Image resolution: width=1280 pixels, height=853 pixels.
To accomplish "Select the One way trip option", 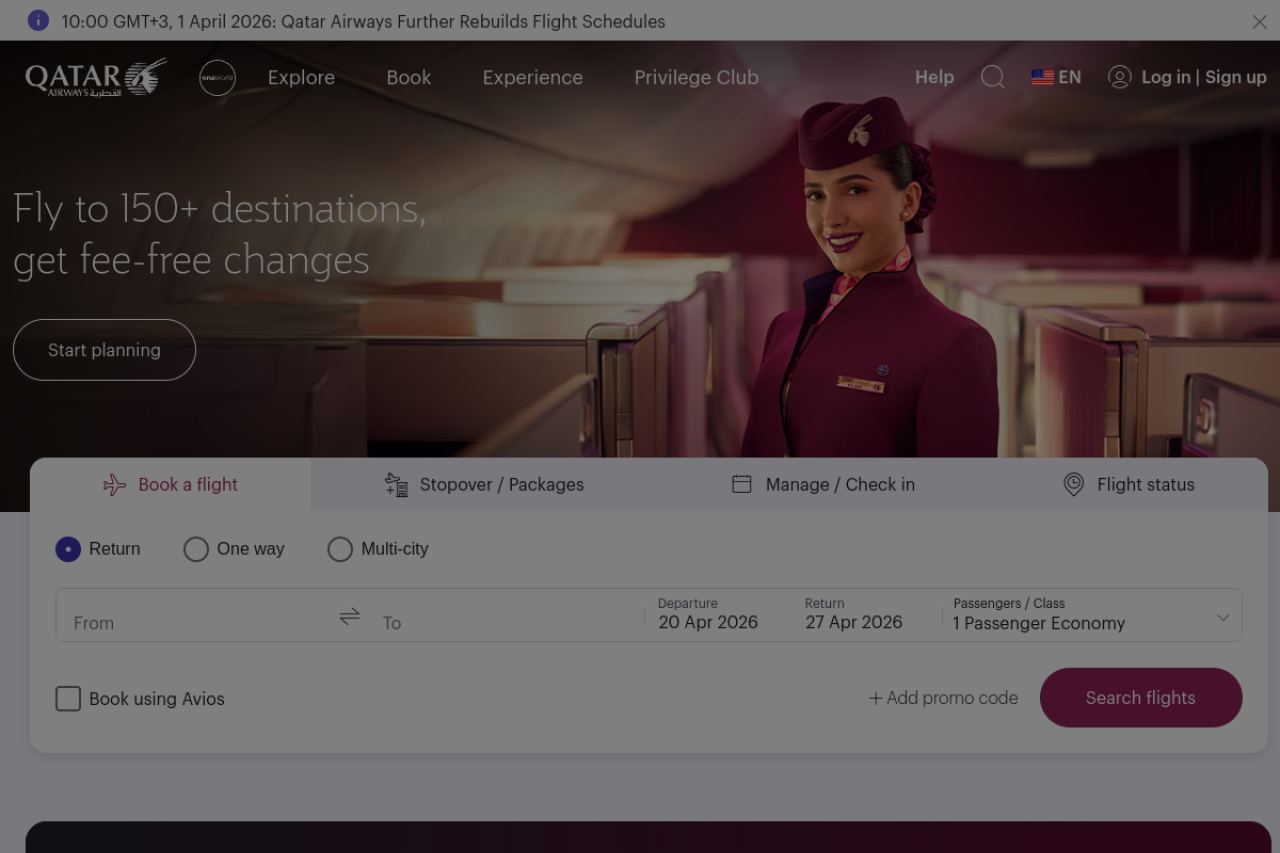I will 196,549.
